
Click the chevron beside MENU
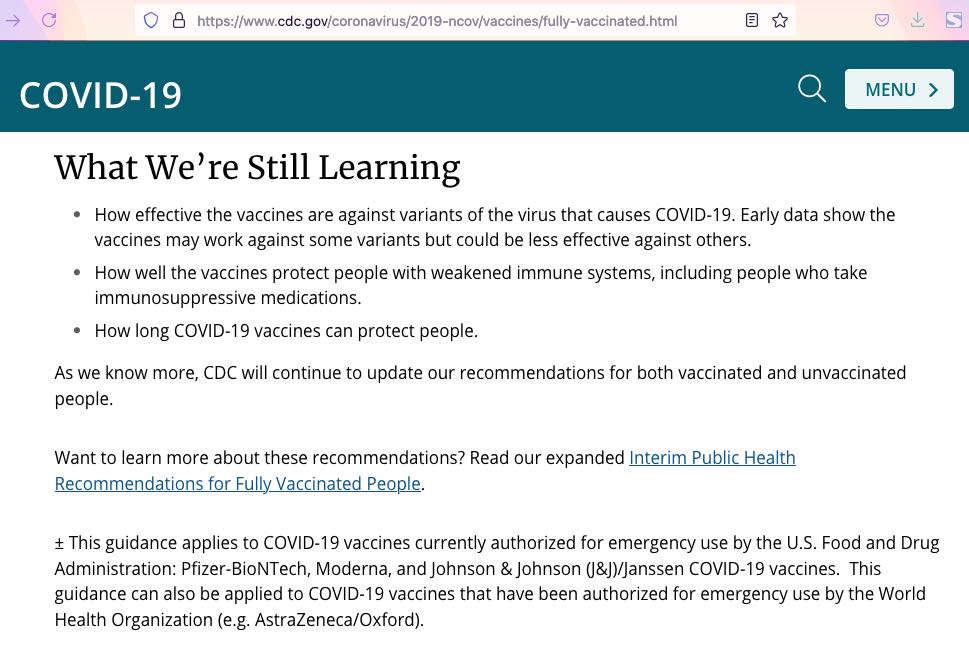coord(933,90)
